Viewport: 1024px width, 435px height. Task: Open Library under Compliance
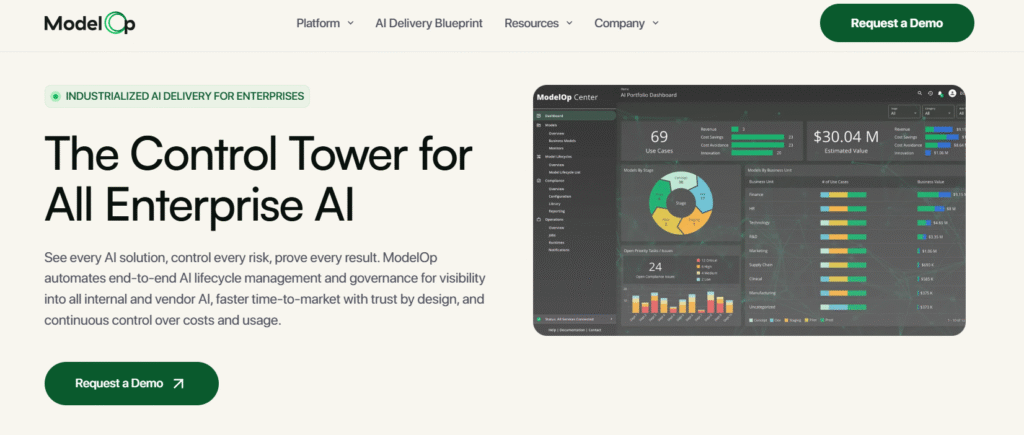tap(554, 204)
